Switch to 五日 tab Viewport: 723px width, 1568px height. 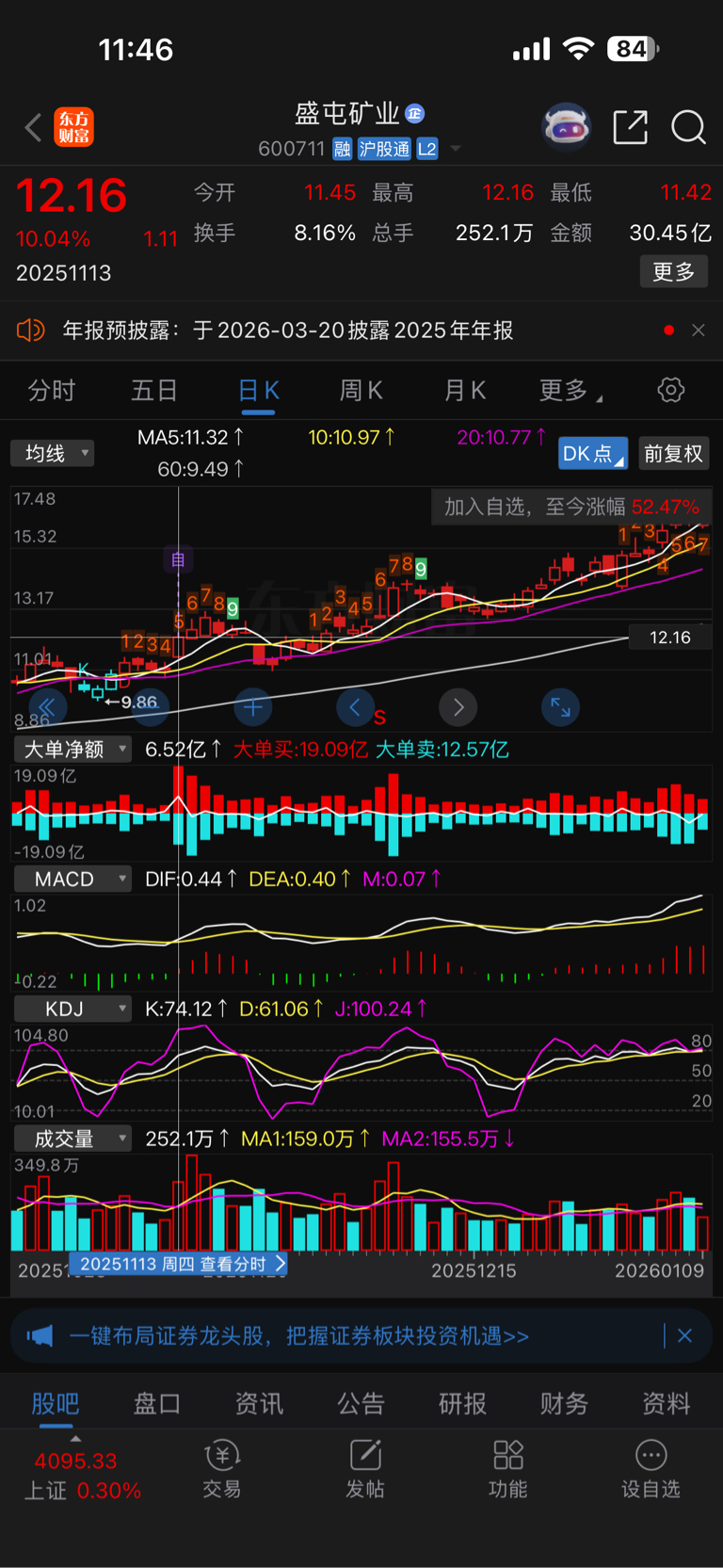[154, 390]
